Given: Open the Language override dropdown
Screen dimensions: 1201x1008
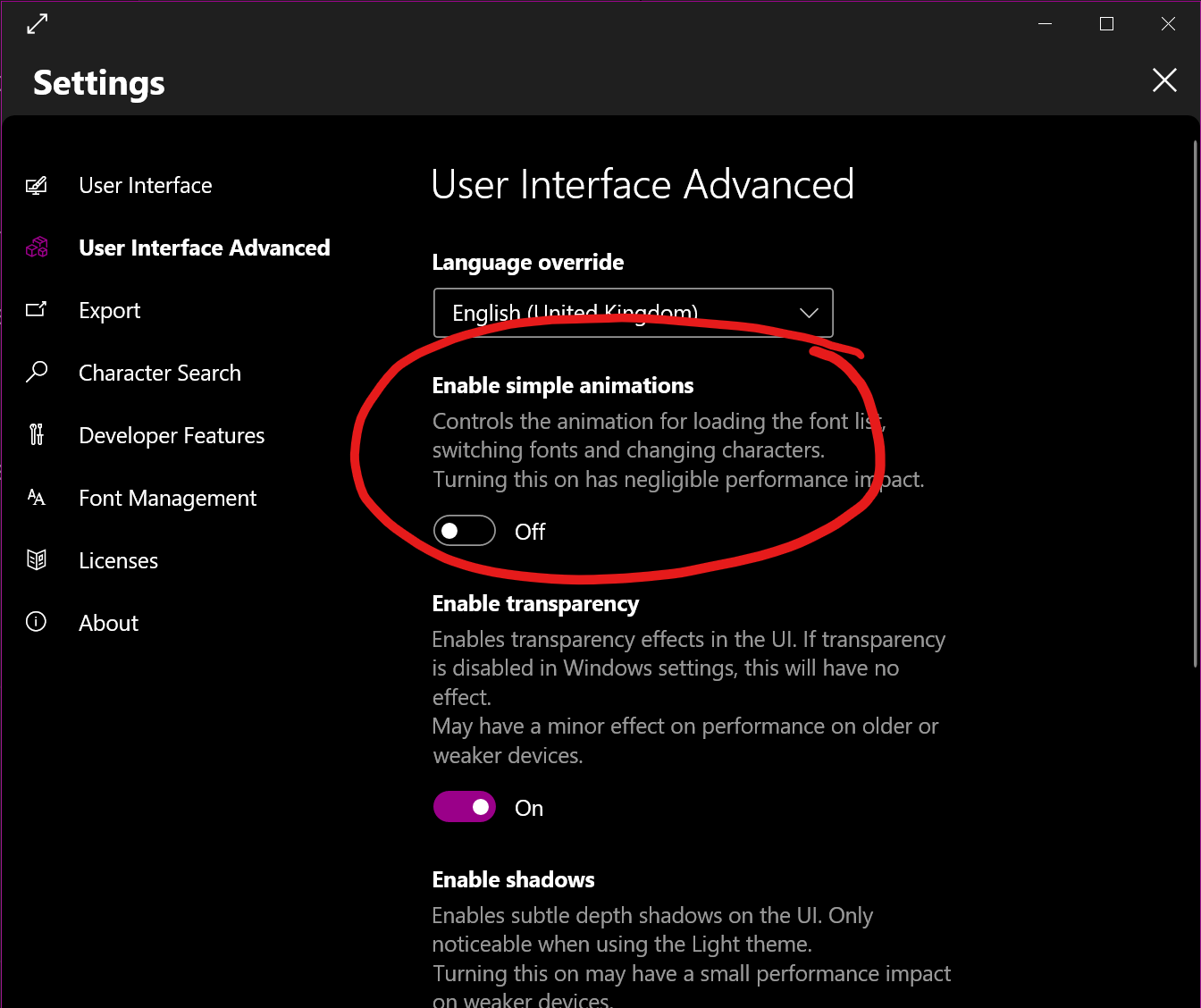Looking at the screenshot, I should click(634, 313).
